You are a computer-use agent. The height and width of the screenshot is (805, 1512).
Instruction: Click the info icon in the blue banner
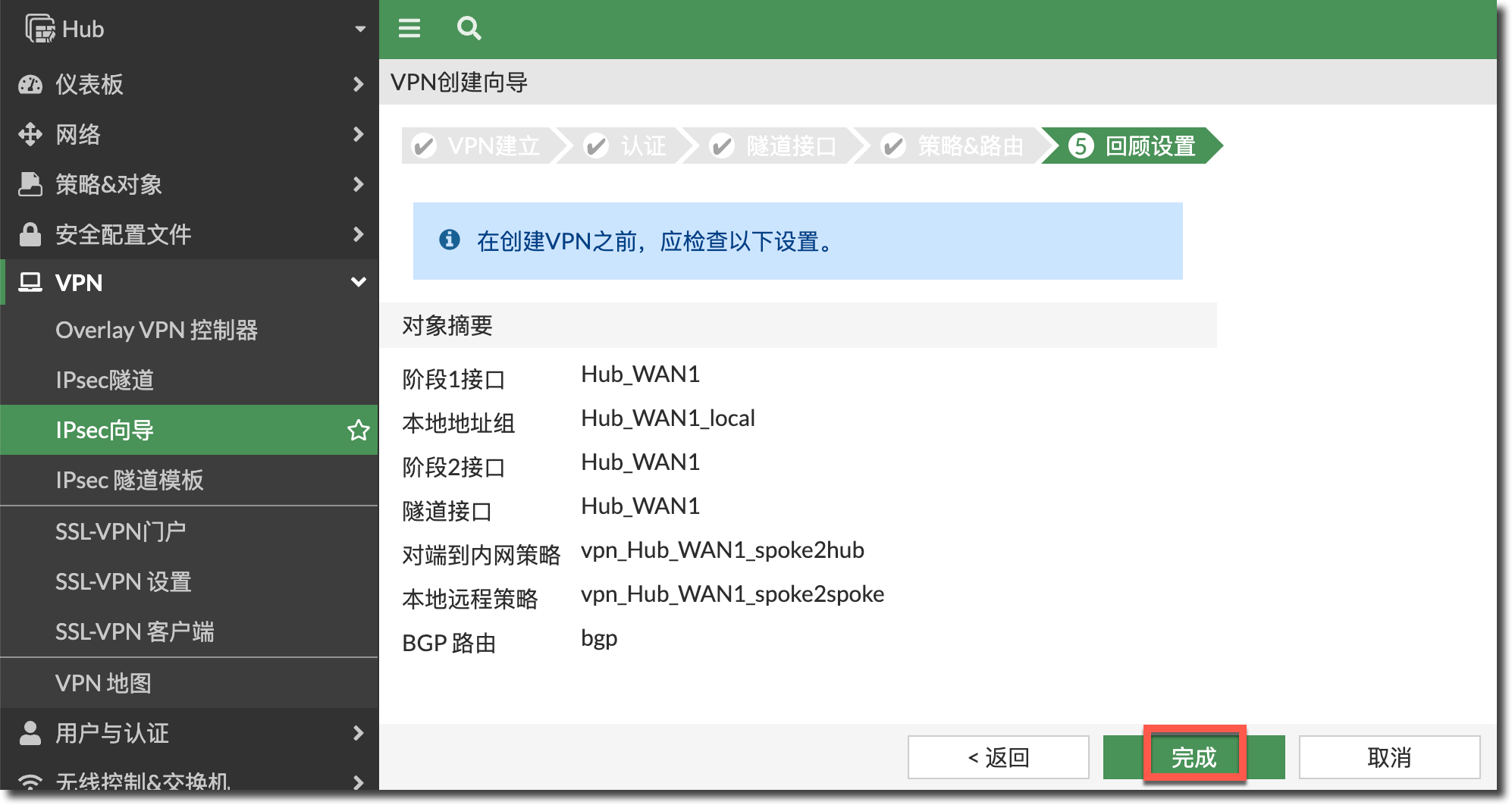tap(451, 240)
